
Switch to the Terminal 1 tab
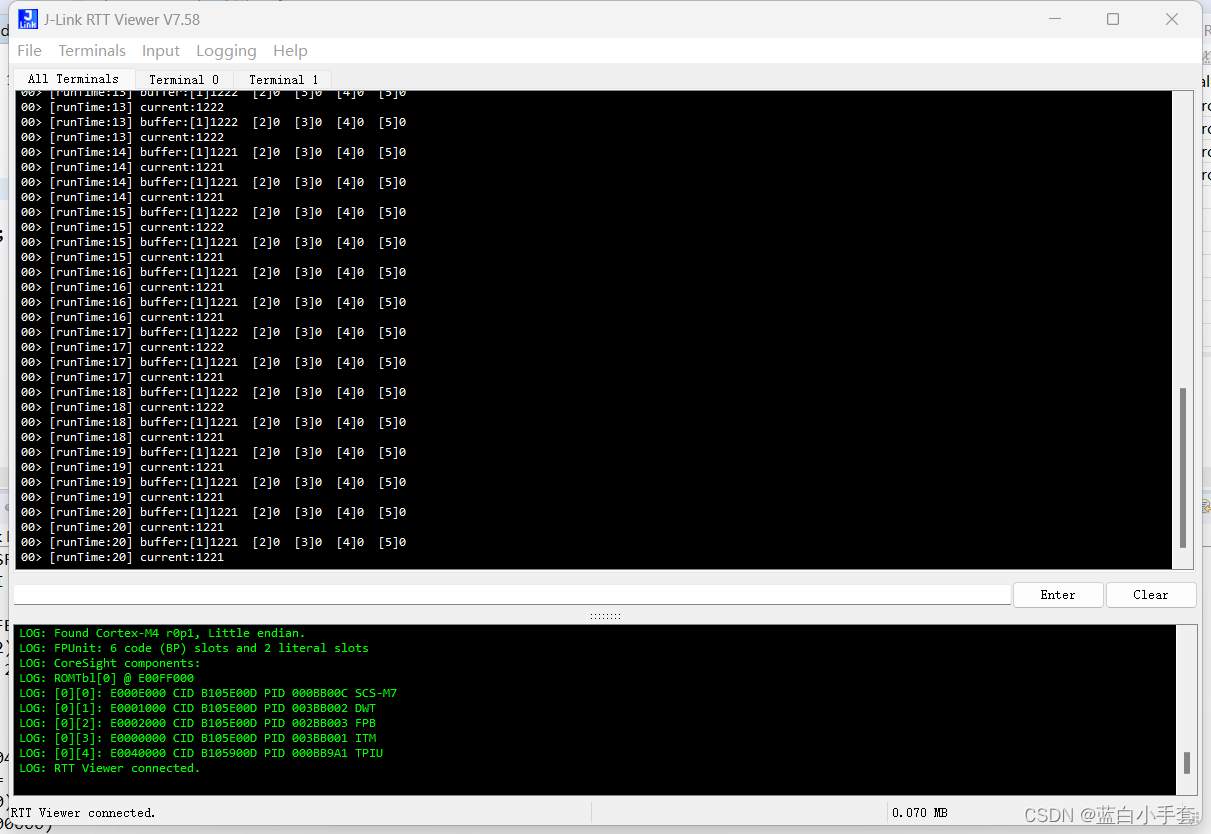click(284, 79)
